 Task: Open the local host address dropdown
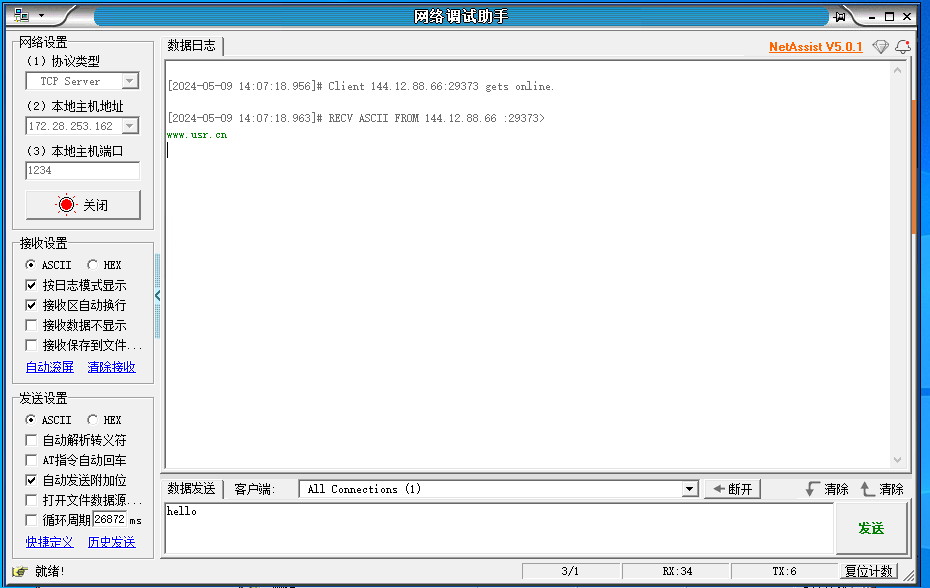tap(130, 126)
